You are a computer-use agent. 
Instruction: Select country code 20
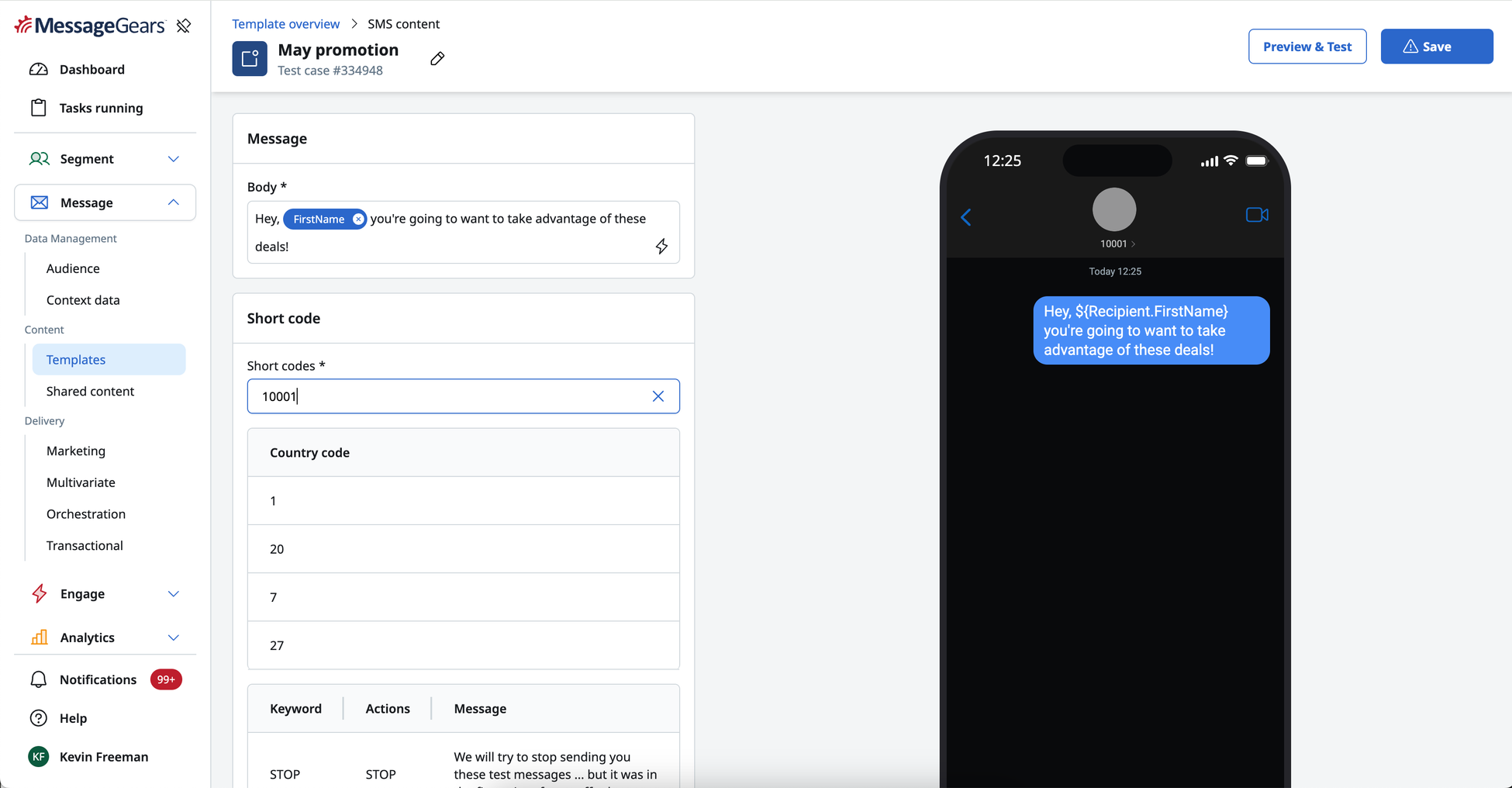[x=464, y=549]
